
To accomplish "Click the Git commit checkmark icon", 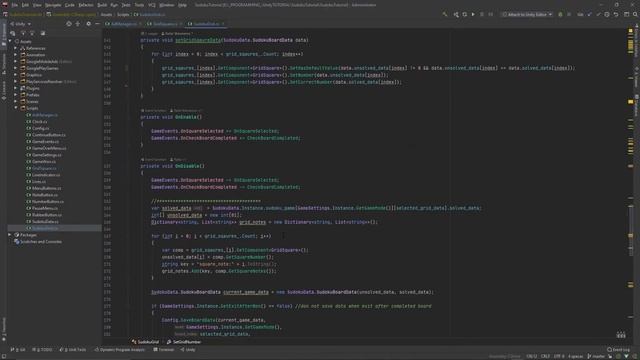I will click(x=598, y=14).
